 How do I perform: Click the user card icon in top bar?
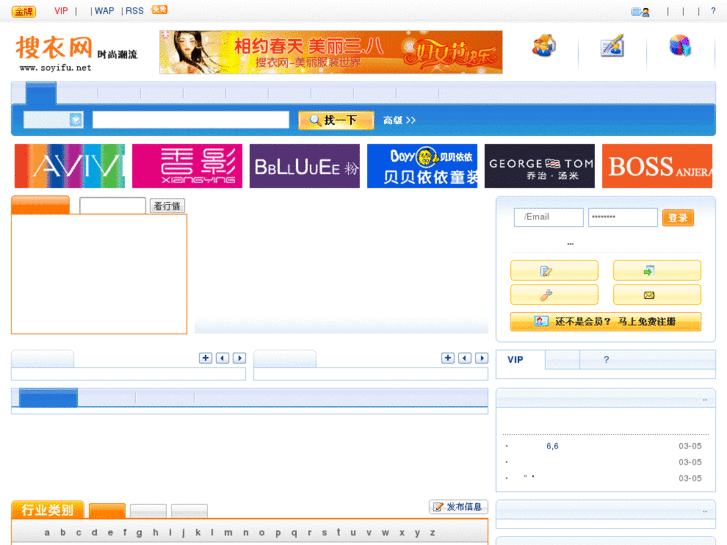click(640, 12)
